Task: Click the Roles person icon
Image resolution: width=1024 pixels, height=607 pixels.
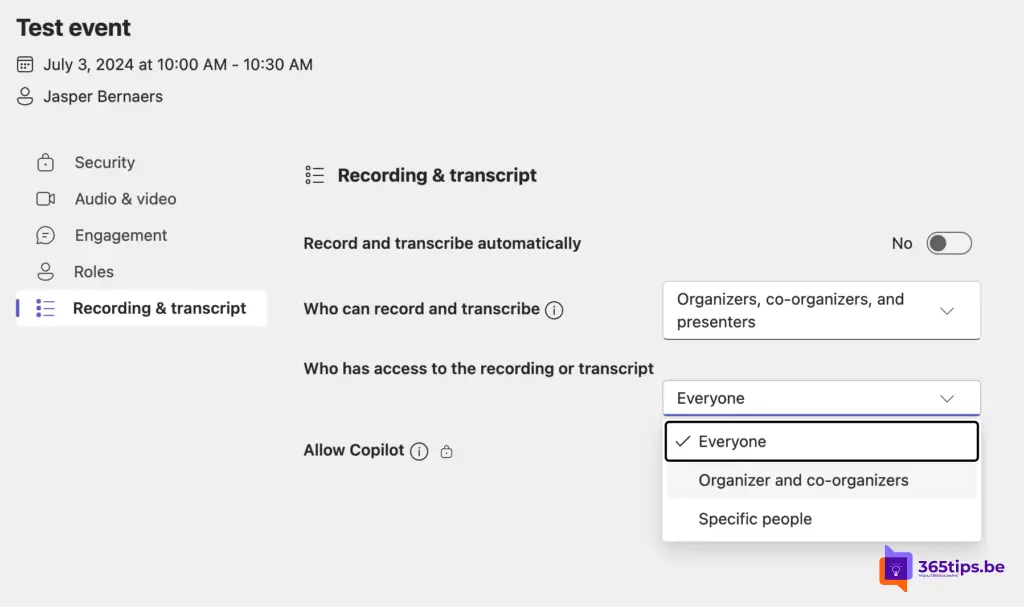Action: (45, 272)
